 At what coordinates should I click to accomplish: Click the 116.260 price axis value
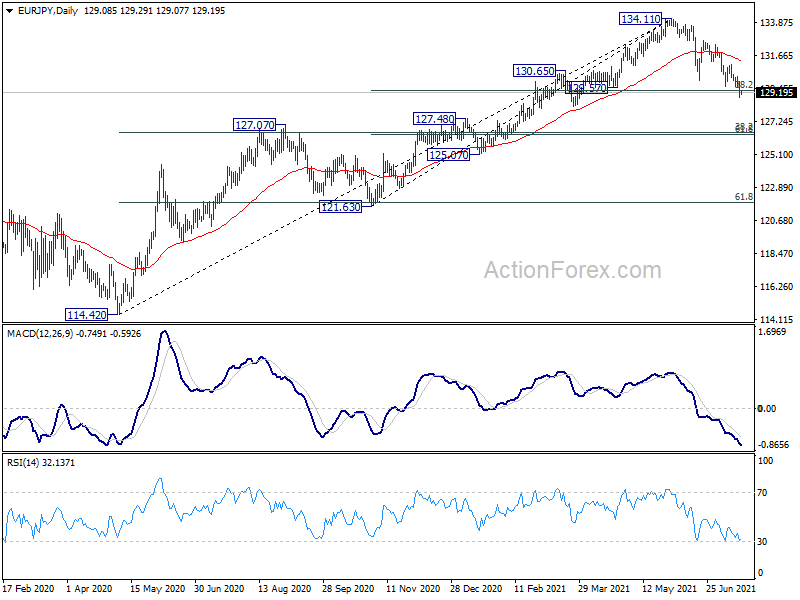[777, 287]
